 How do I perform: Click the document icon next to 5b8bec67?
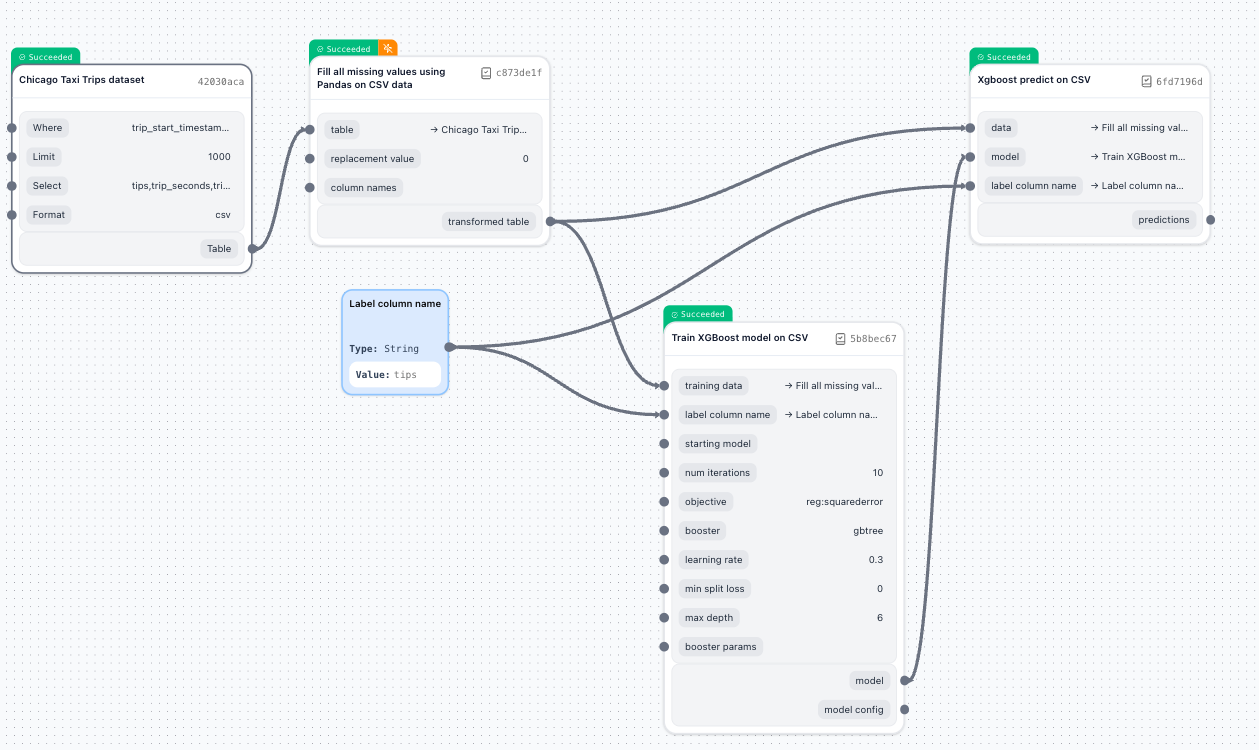[x=839, y=338]
